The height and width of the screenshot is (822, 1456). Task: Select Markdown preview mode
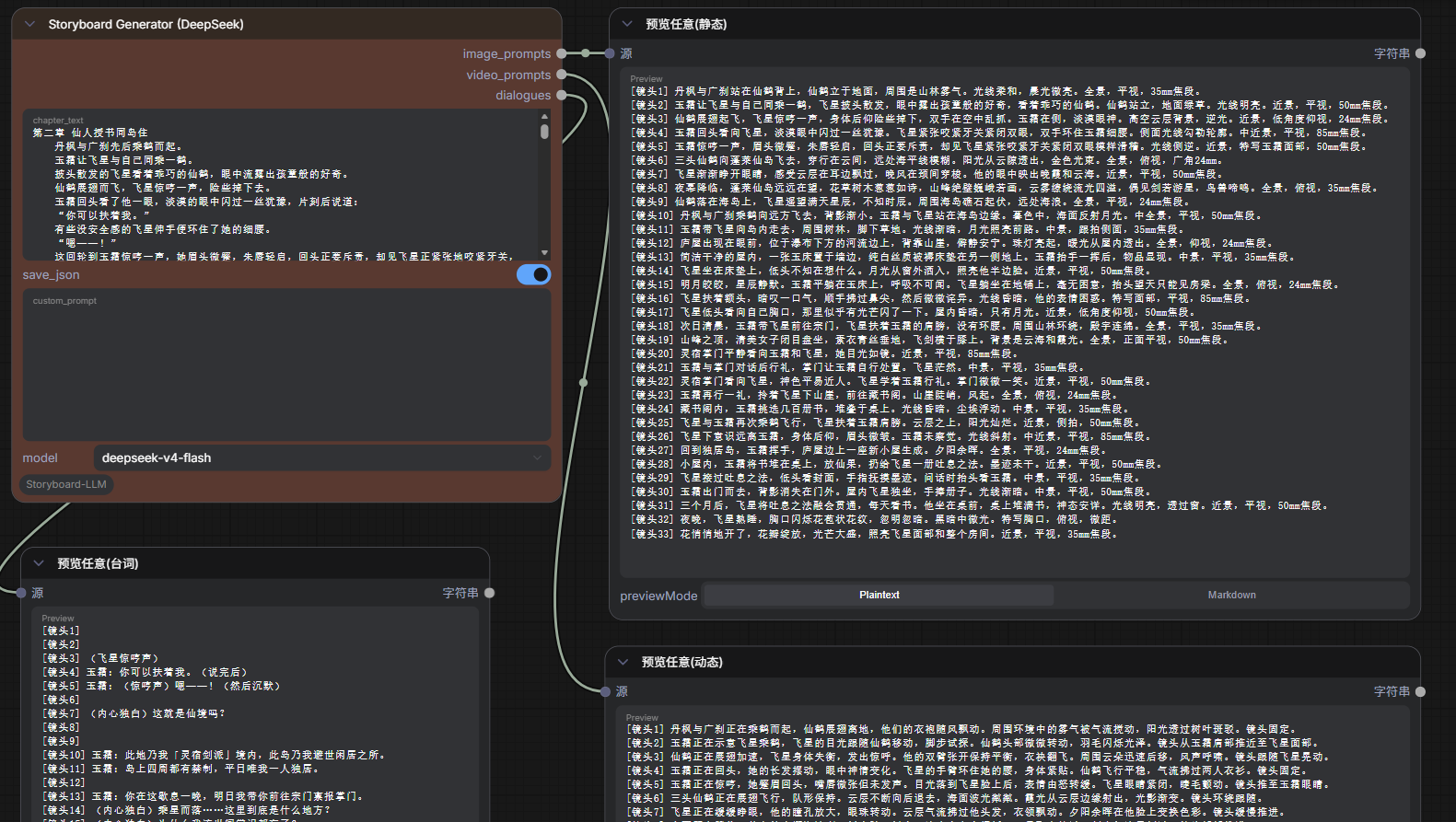pyautogui.click(x=1231, y=595)
